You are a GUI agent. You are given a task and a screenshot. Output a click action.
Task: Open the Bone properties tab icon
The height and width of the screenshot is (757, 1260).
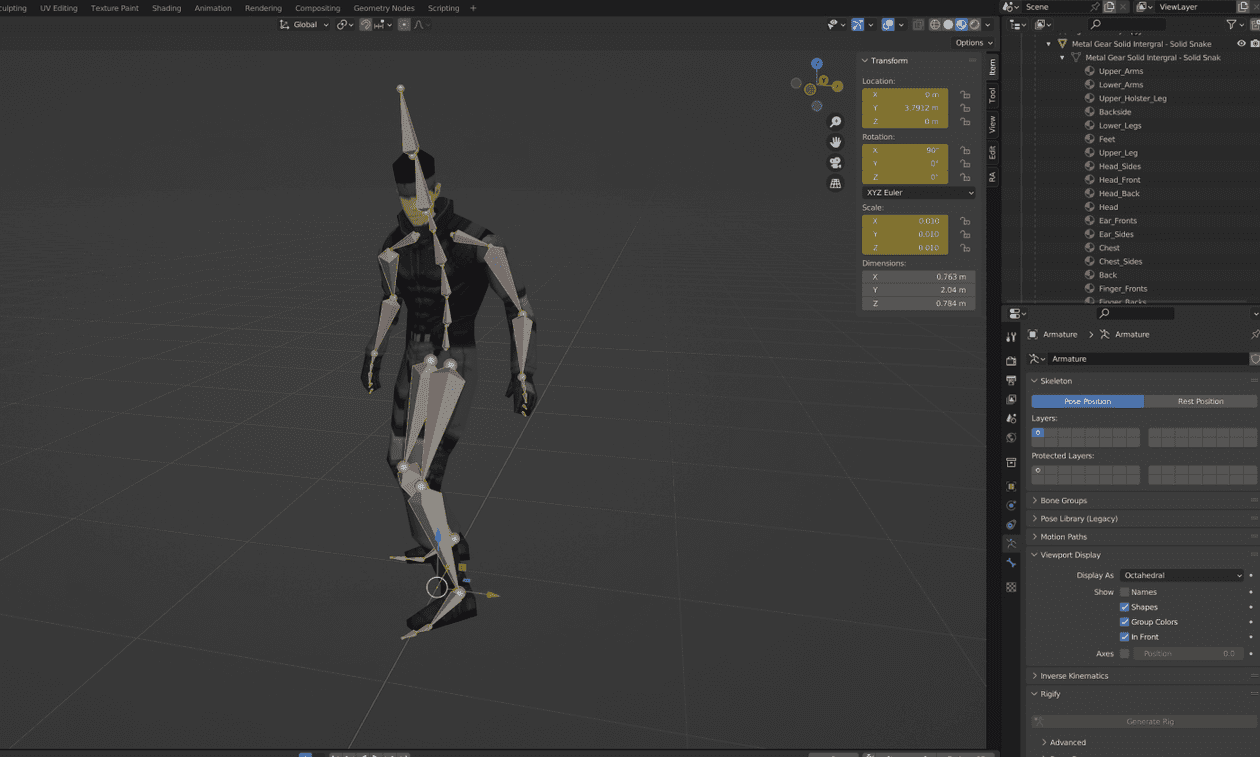click(1011, 564)
